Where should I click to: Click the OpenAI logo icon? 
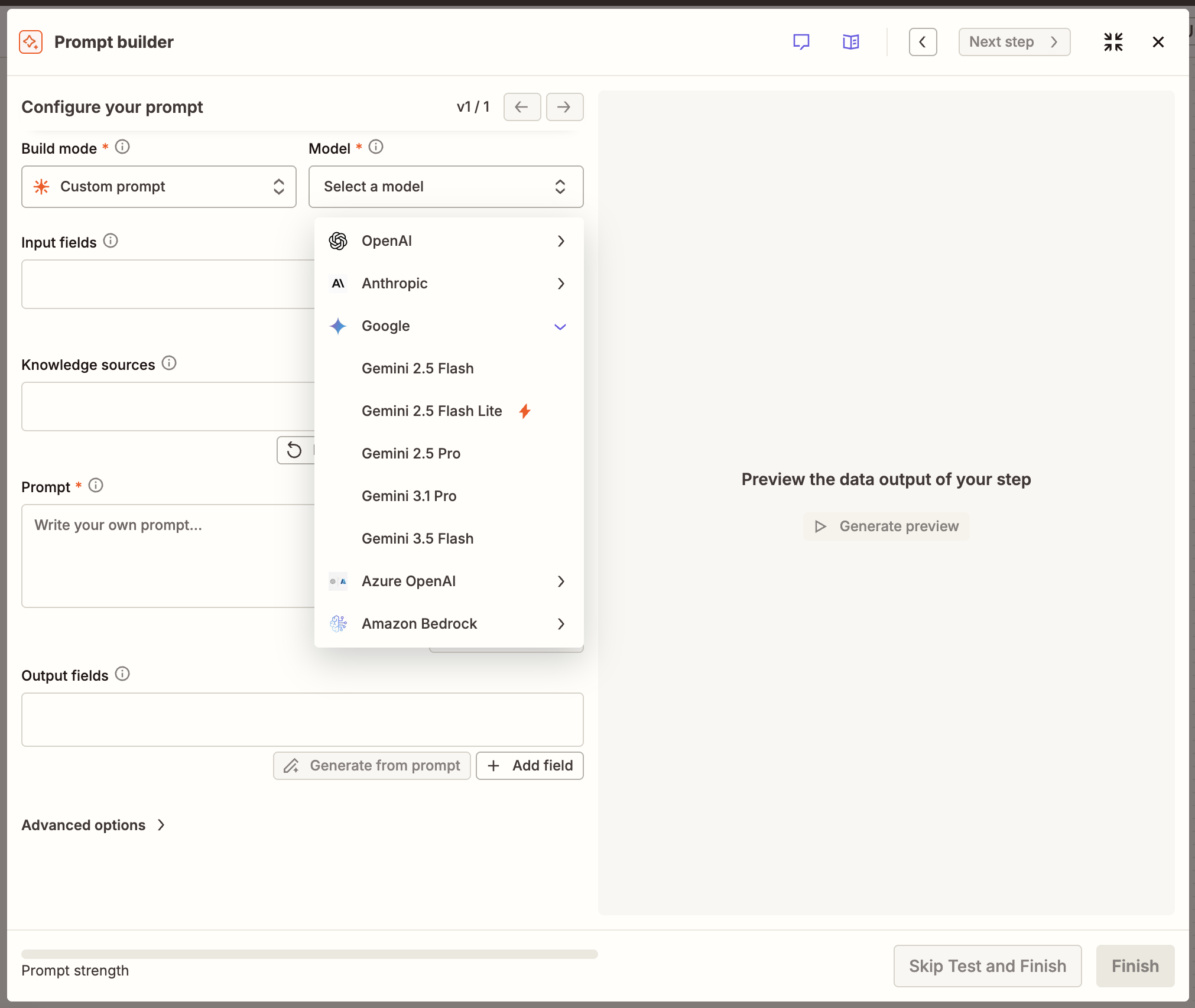click(338, 241)
